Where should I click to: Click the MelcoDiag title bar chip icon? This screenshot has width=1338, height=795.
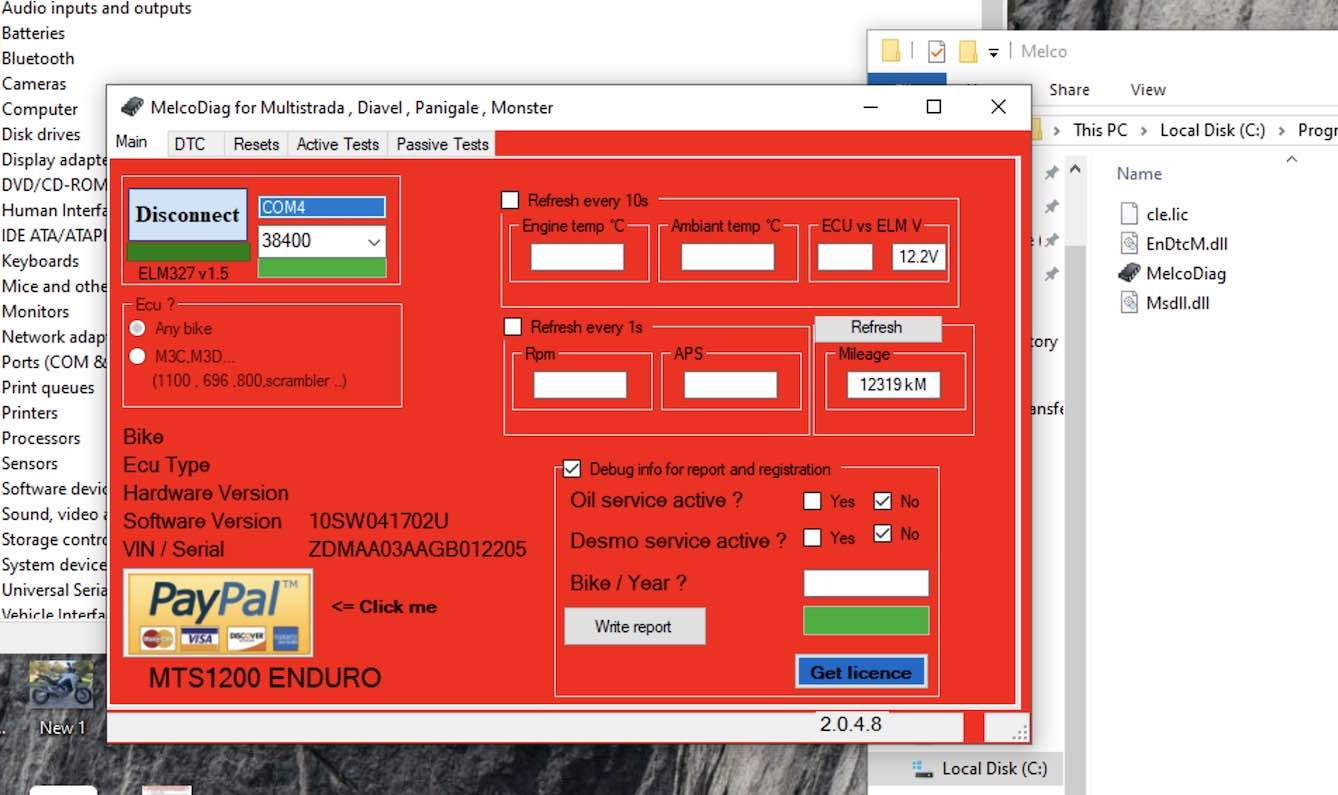(x=132, y=107)
